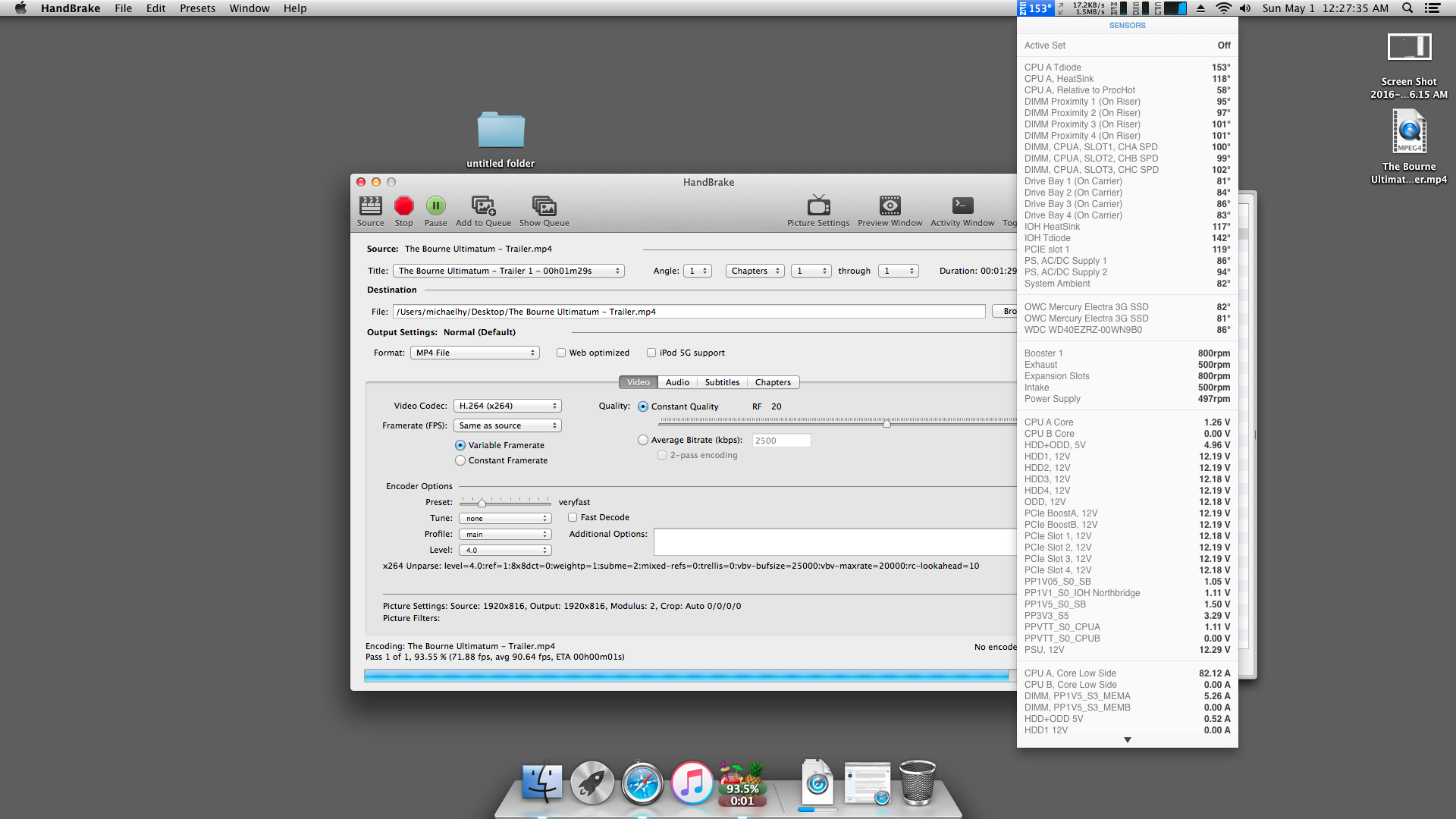The height and width of the screenshot is (819, 1456).
Task: Enable iPod 5G support
Action: (x=651, y=353)
